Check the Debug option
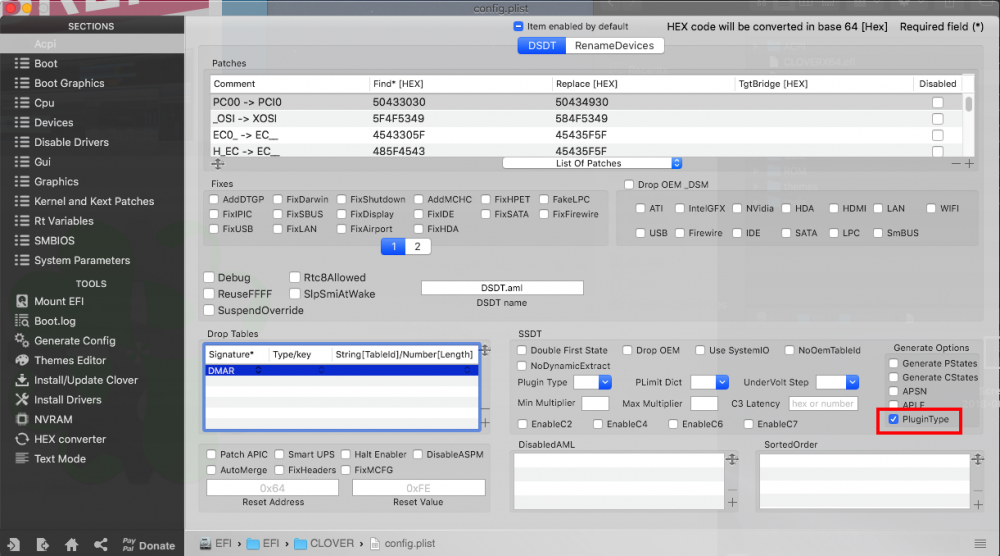The height and width of the screenshot is (556, 1000). pos(209,277)
